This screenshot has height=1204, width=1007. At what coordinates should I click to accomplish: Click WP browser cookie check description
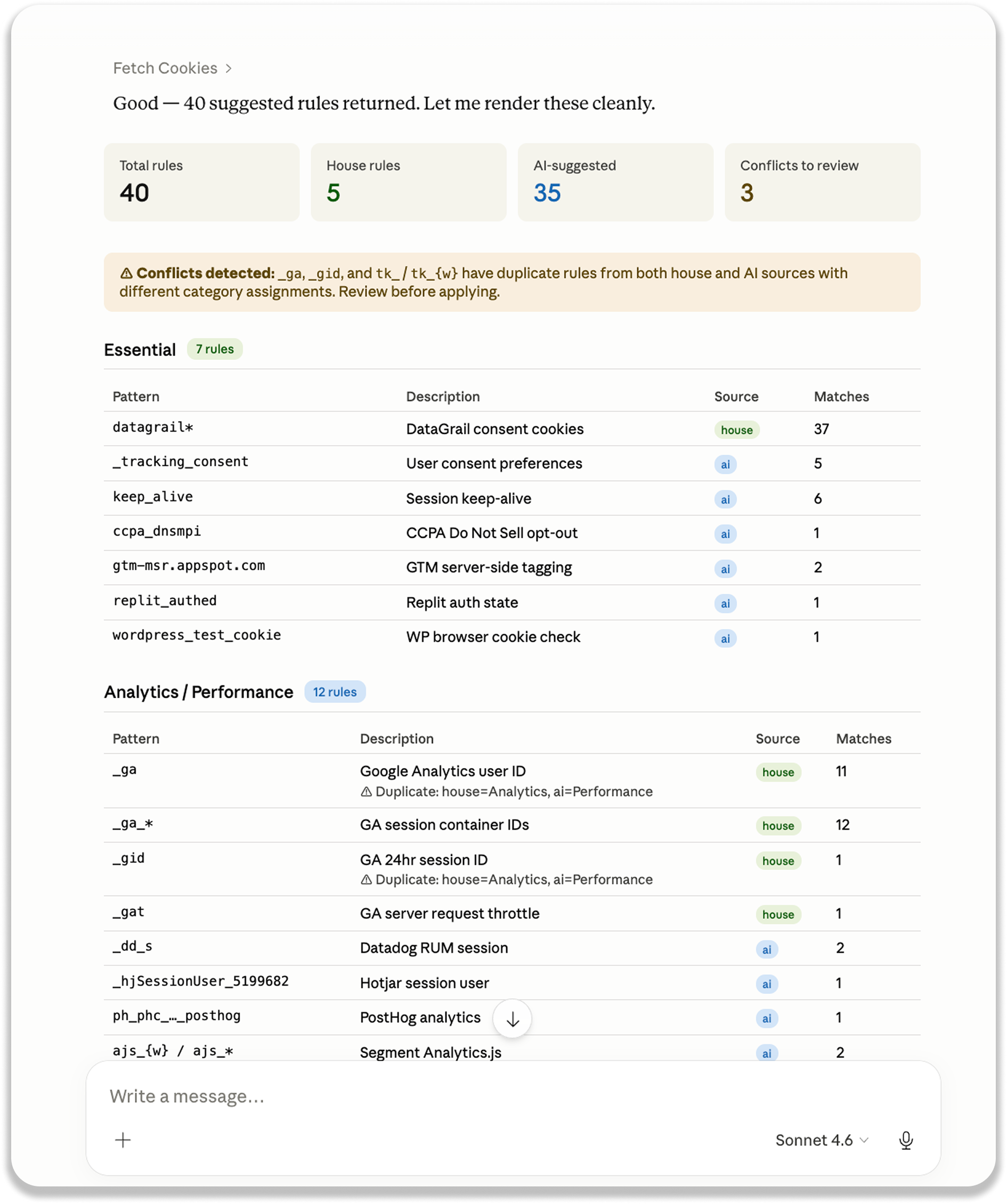[493, 637]
